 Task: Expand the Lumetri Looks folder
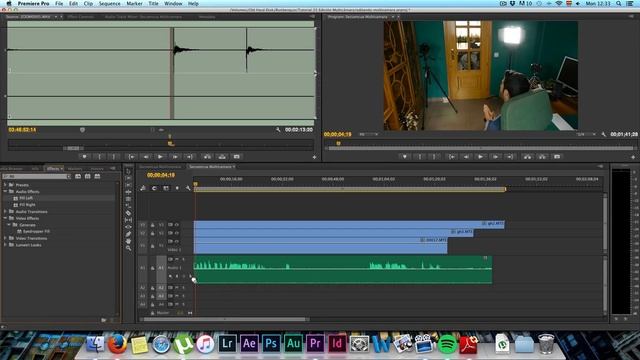(x=5, y=245)
